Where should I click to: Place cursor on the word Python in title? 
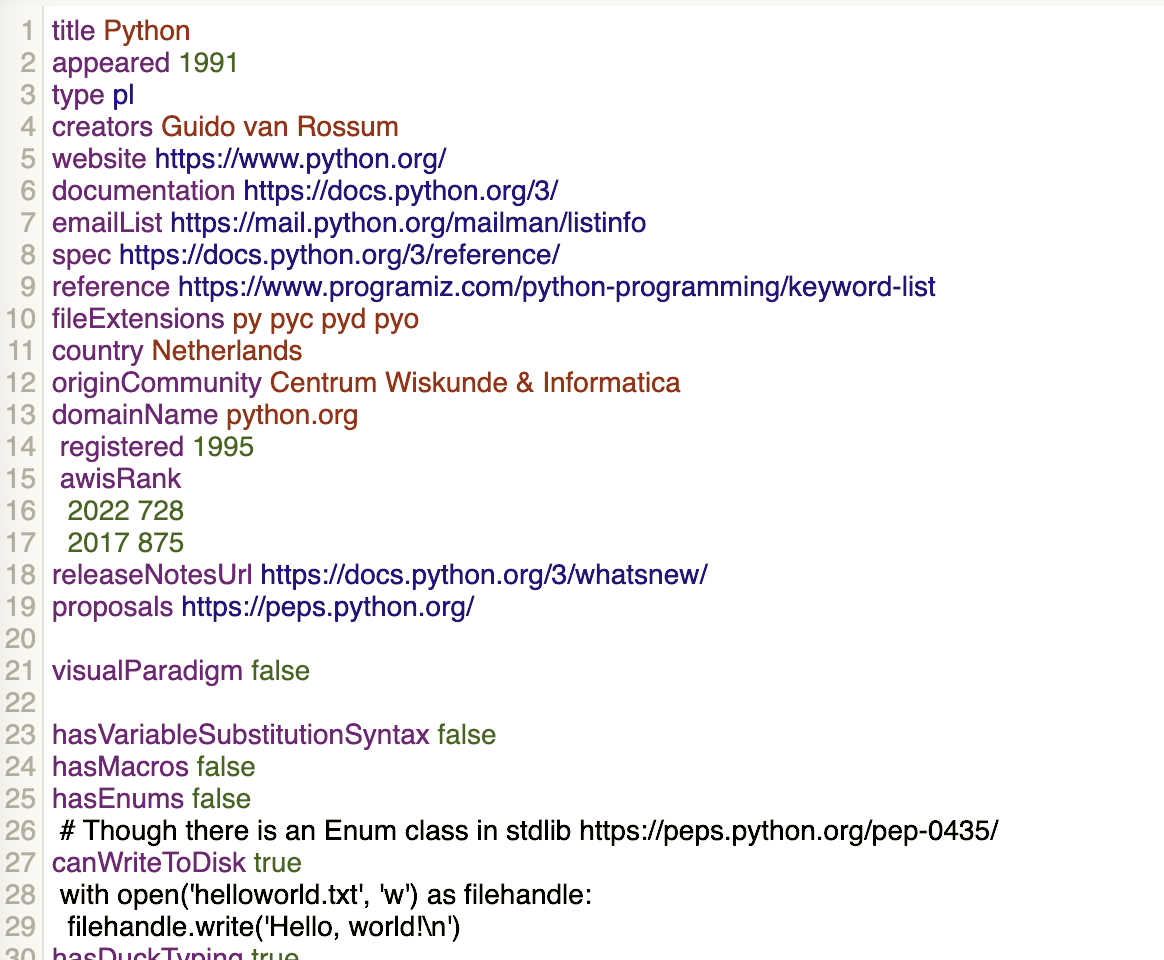(146, 31)
